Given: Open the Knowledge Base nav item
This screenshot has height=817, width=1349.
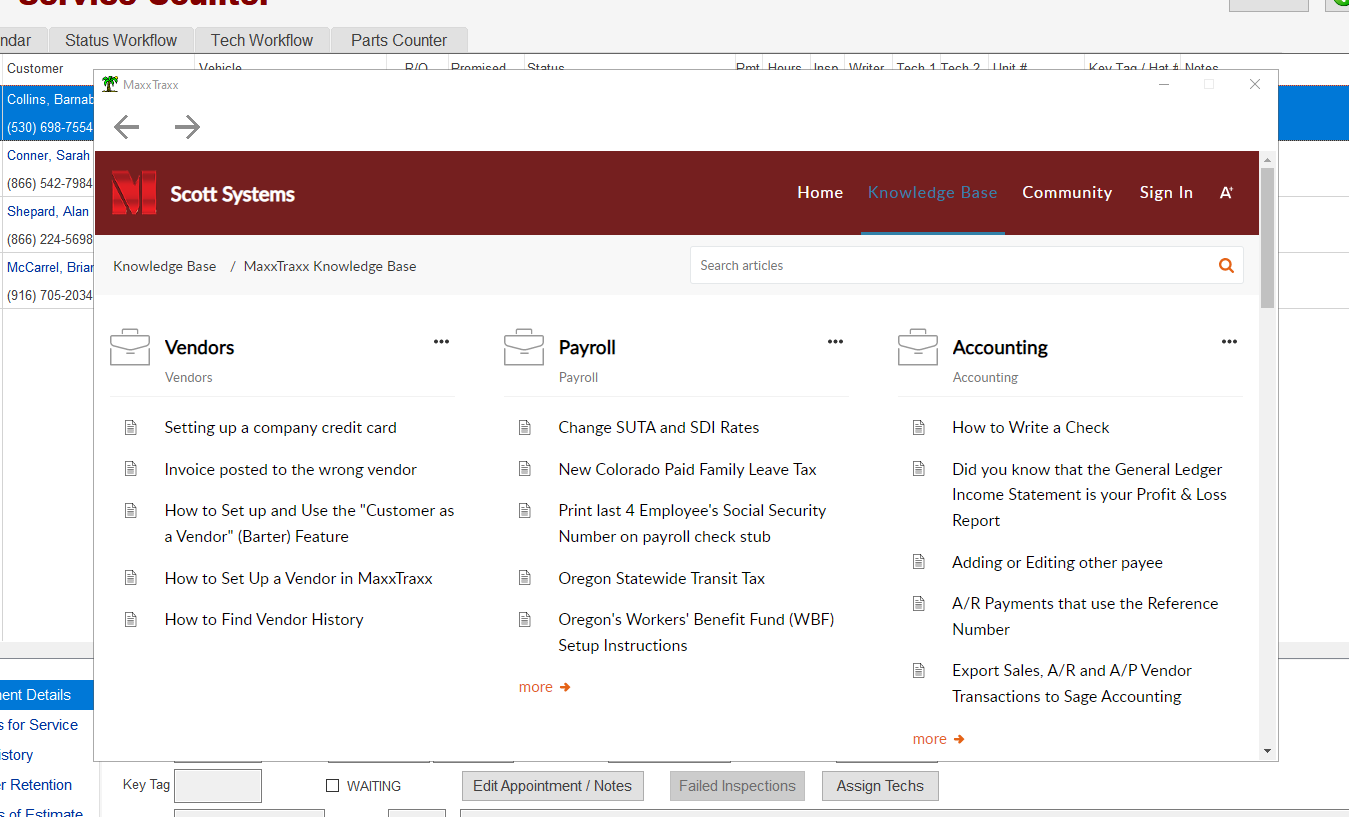Looking at the screenshot, I should point(932,192).
